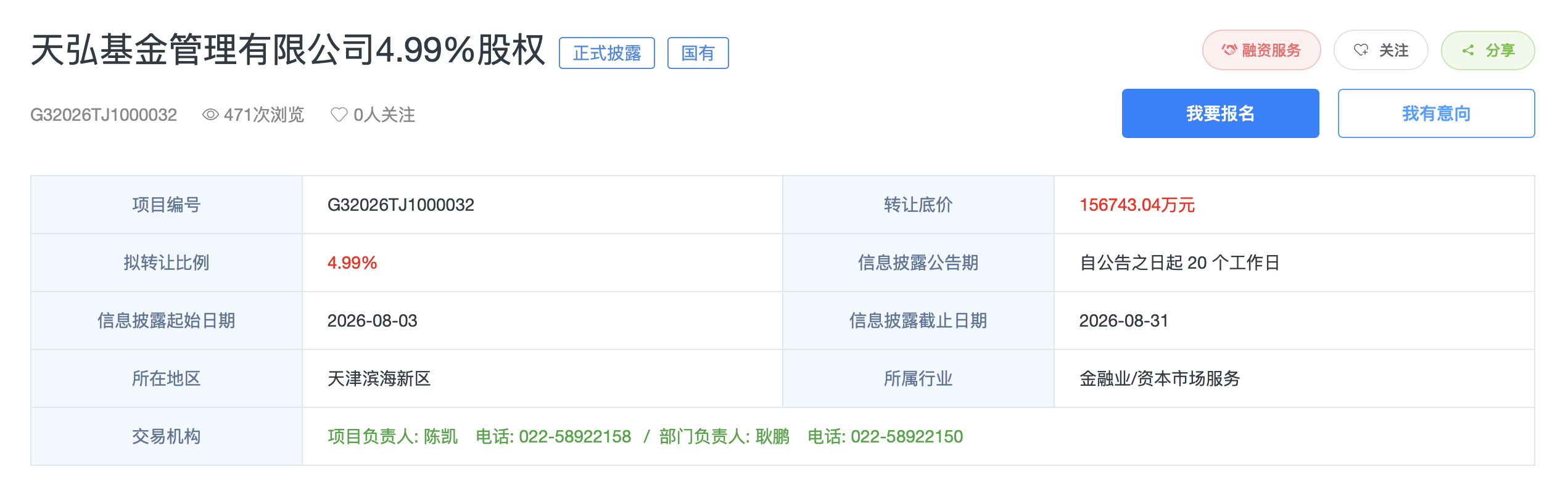Click the 信息披露公告期 label cell
1568x493 pixels.
[918, 263]
